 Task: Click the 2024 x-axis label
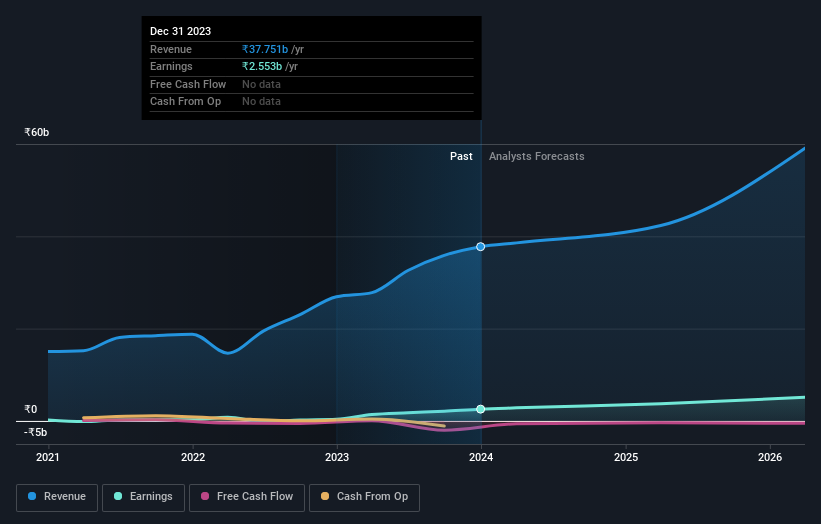(x=481, y=457)
